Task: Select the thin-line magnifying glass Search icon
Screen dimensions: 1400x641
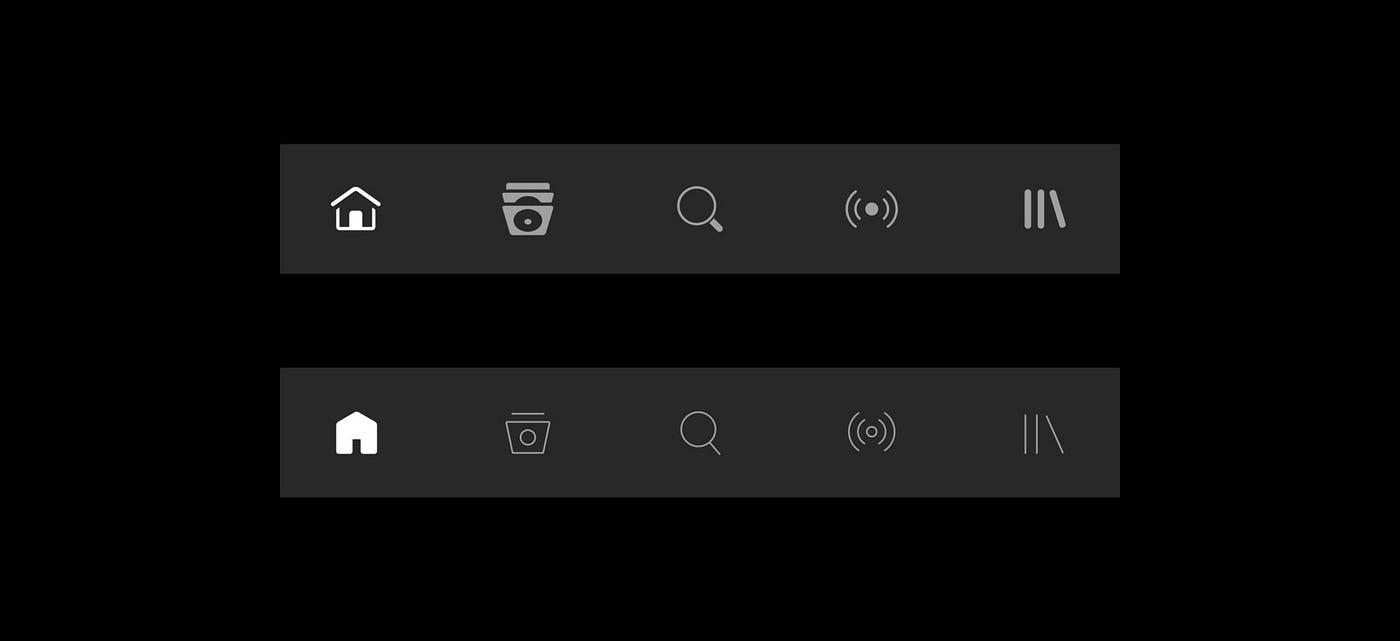Action: (700, 433)
